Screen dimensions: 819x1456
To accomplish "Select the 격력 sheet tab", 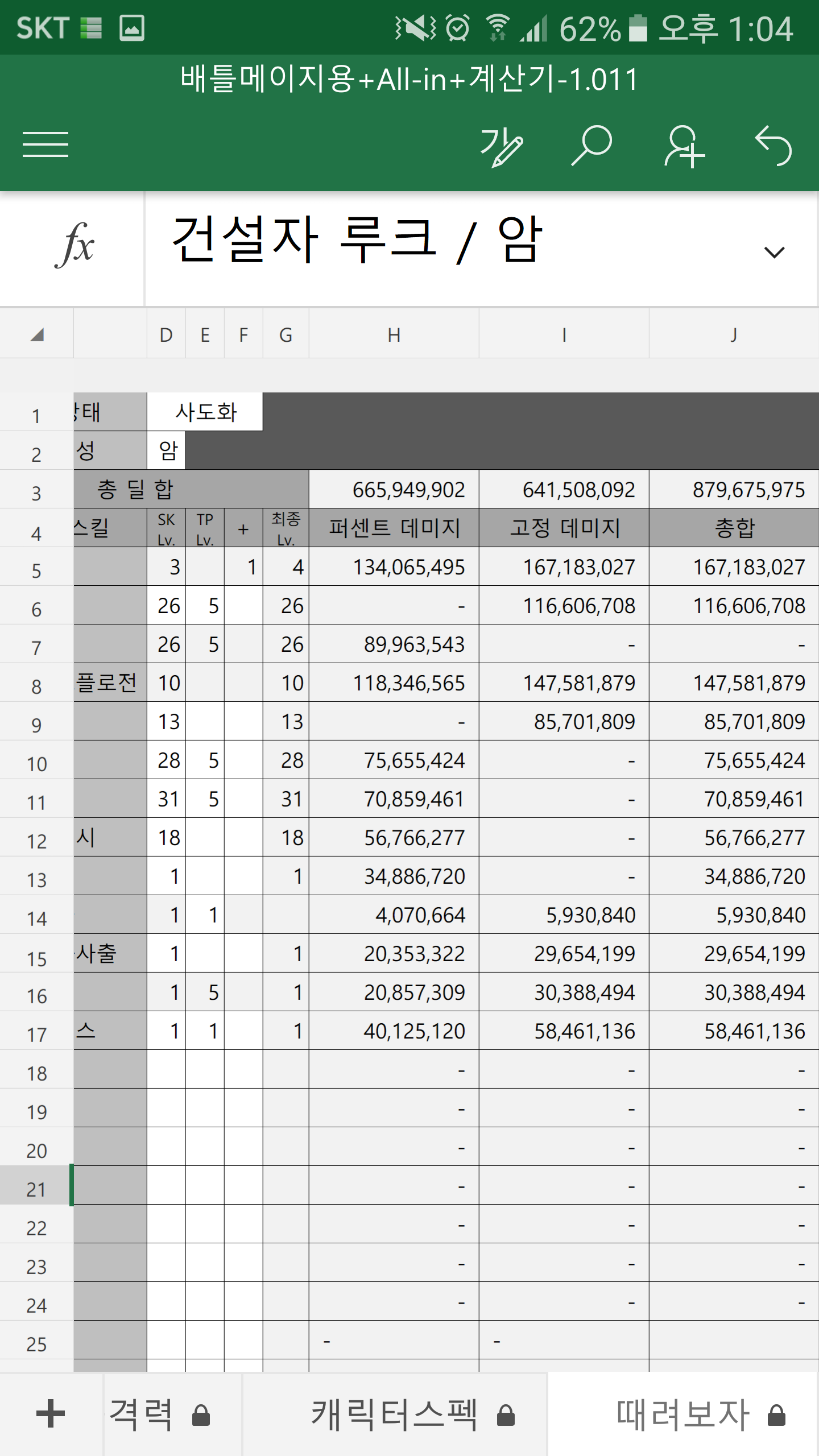I will click(141, 1414).
